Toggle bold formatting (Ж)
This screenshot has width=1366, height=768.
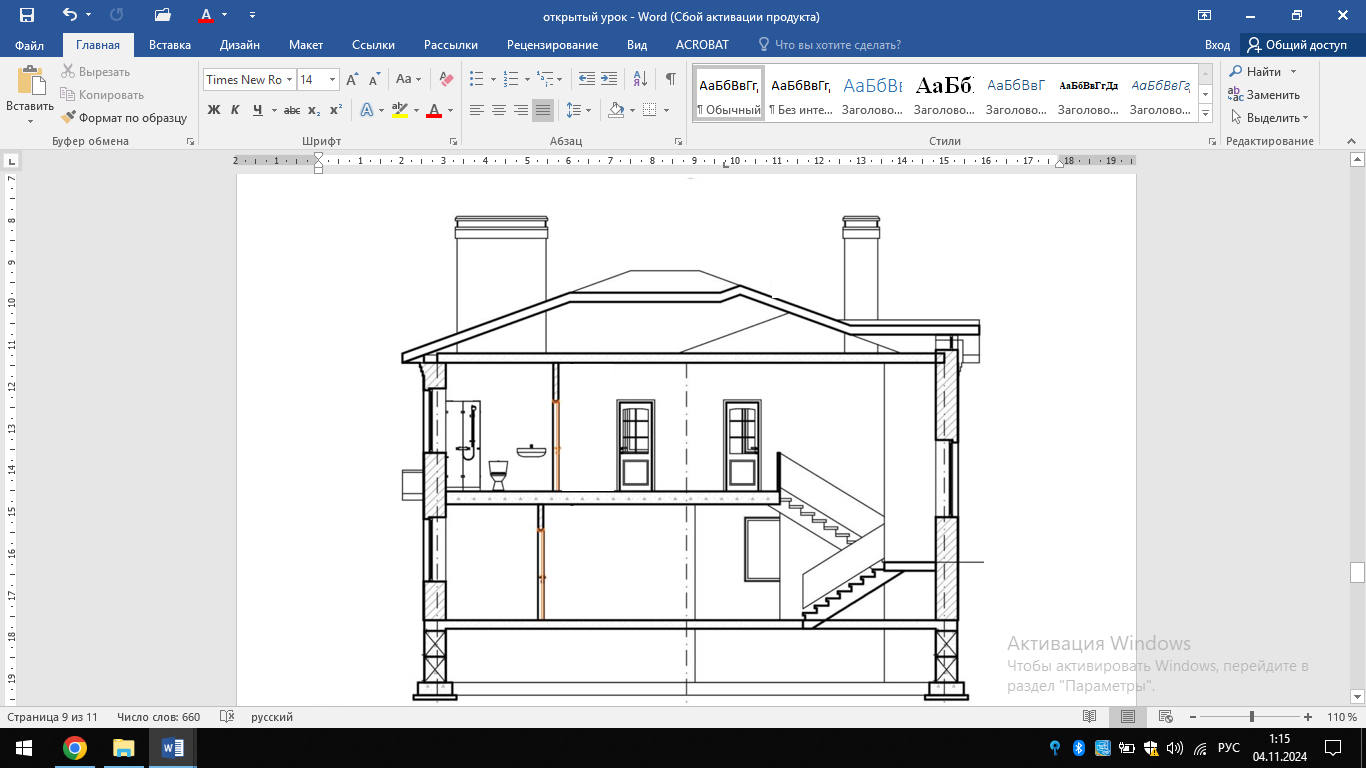point(213,110)
